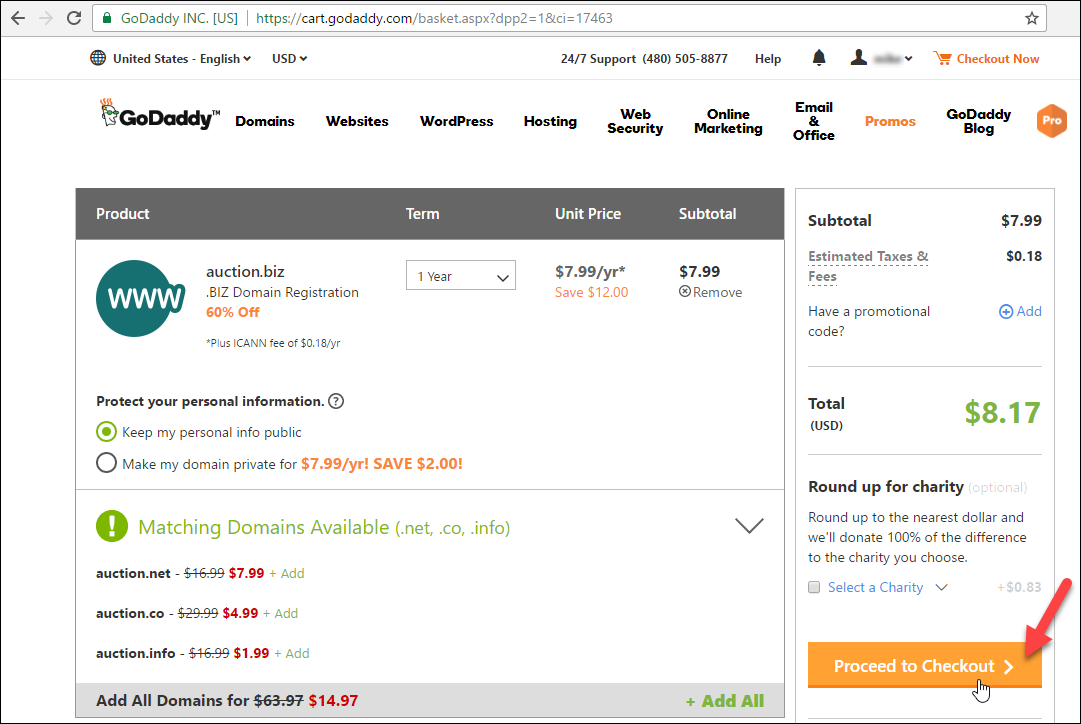Click the shopping cart icon
Viewport: 1081px width, 724px height.
[942, 59]
